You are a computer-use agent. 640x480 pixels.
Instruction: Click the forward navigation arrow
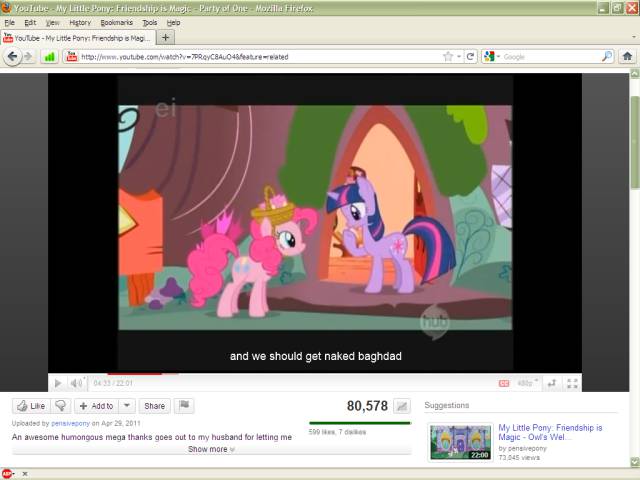tap(28, 56)
